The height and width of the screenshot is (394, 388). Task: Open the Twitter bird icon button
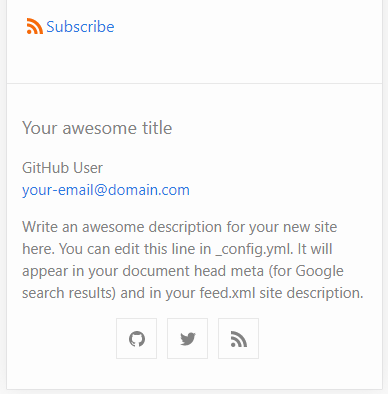coord(188,339)
